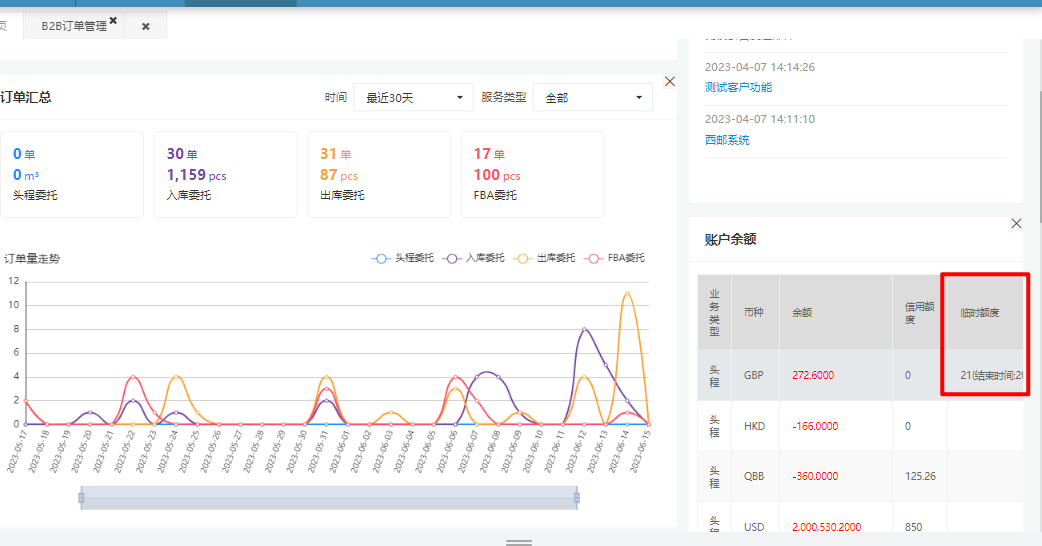Open the 测试客户功能 notice link
The image size is (1042, 546).
tap(738, 87)
